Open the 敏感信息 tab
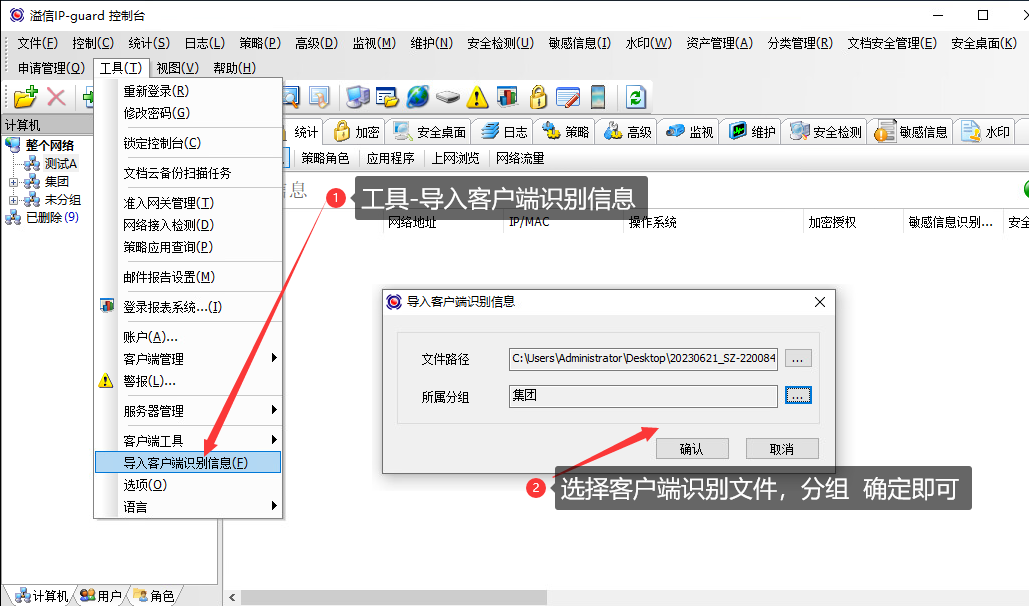 coord(911,132)
